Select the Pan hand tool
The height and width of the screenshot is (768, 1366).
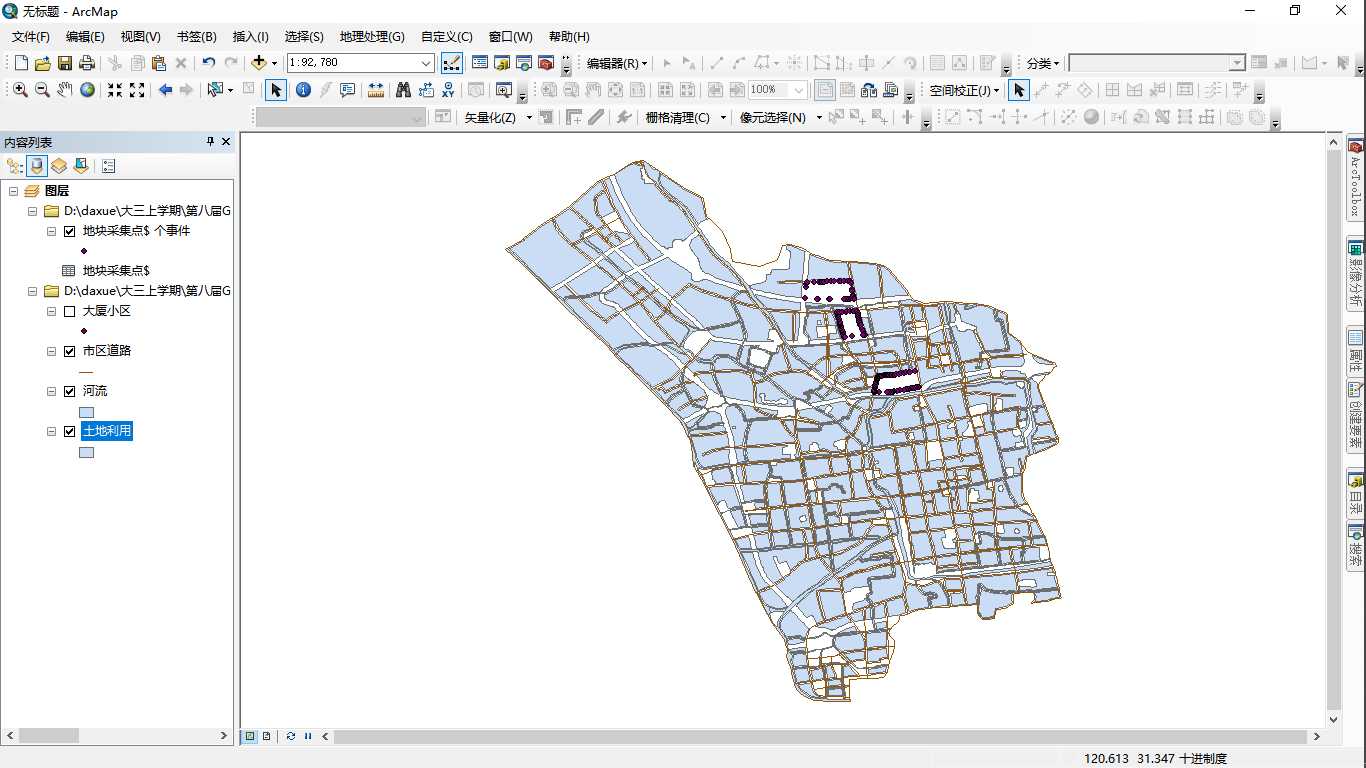tap(65, 90)
